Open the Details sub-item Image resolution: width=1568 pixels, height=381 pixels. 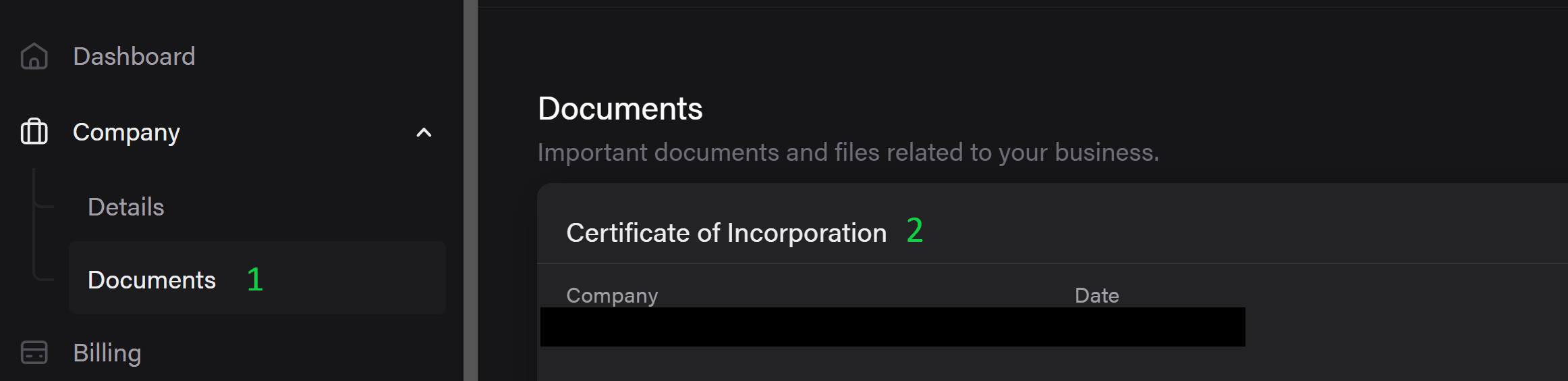(126, 207)
